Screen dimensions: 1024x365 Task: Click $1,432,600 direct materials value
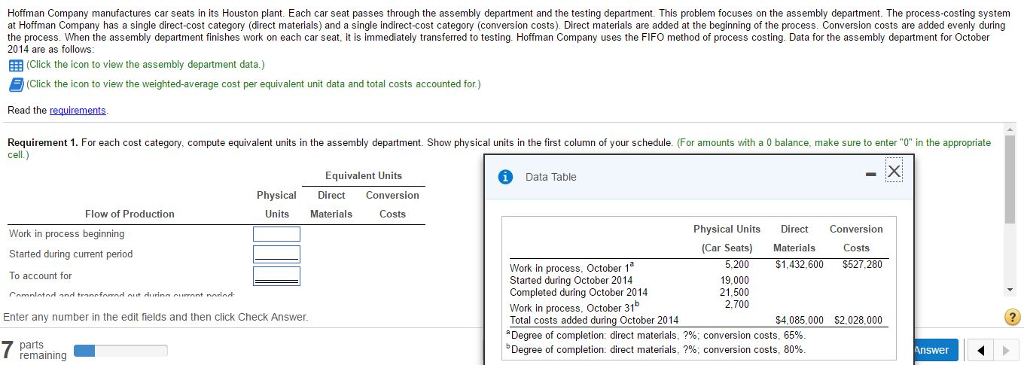(x=799, y=264)
